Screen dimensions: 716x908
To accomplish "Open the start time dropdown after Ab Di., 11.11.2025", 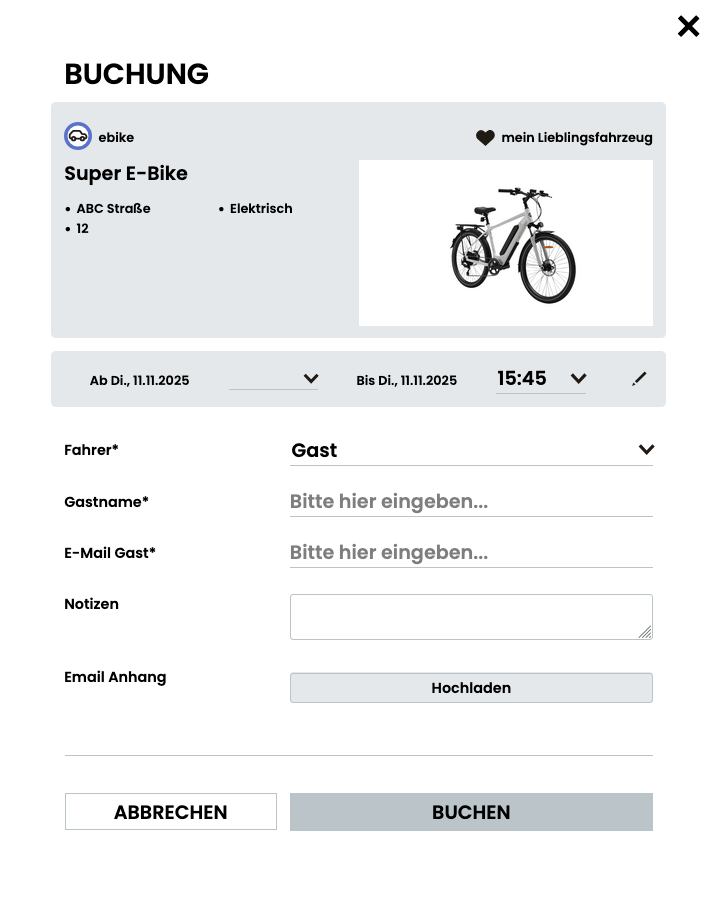I will coord(311,379).
